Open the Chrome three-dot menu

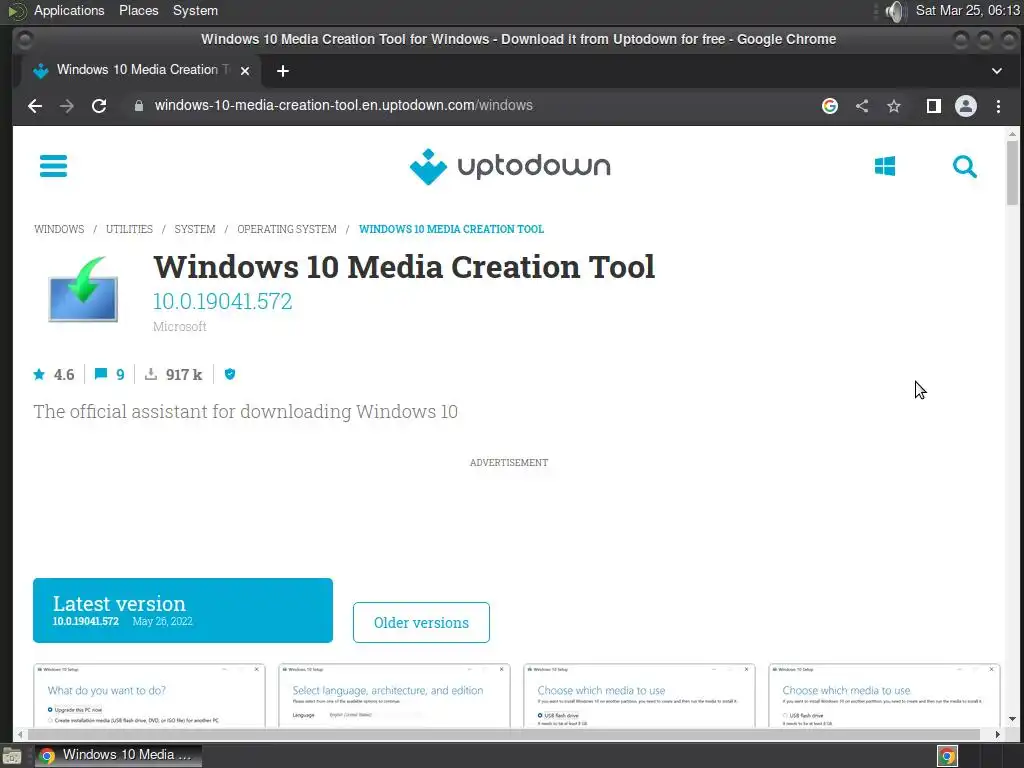[998, 106]
